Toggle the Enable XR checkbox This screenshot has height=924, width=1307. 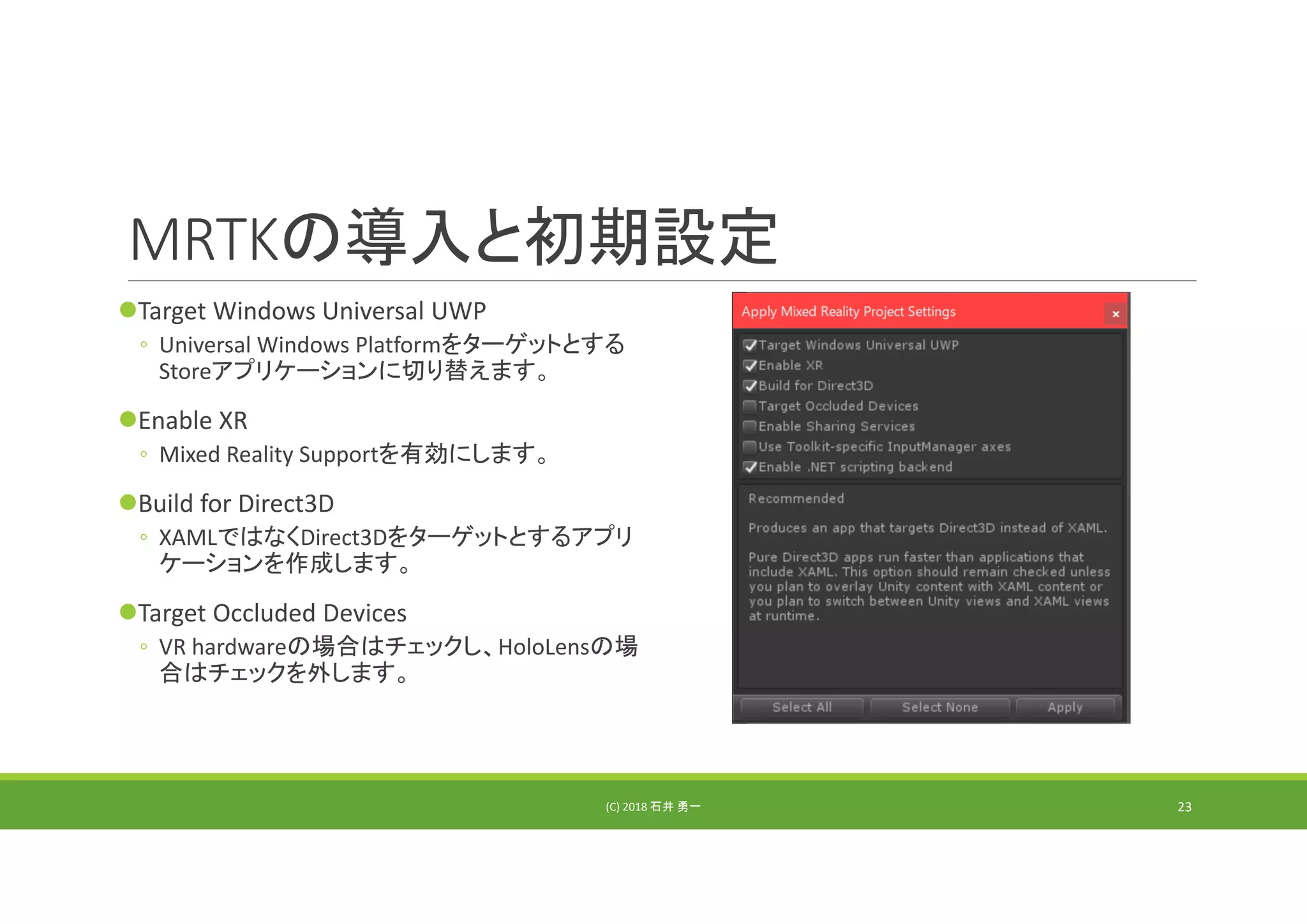[x=750, y=366]
